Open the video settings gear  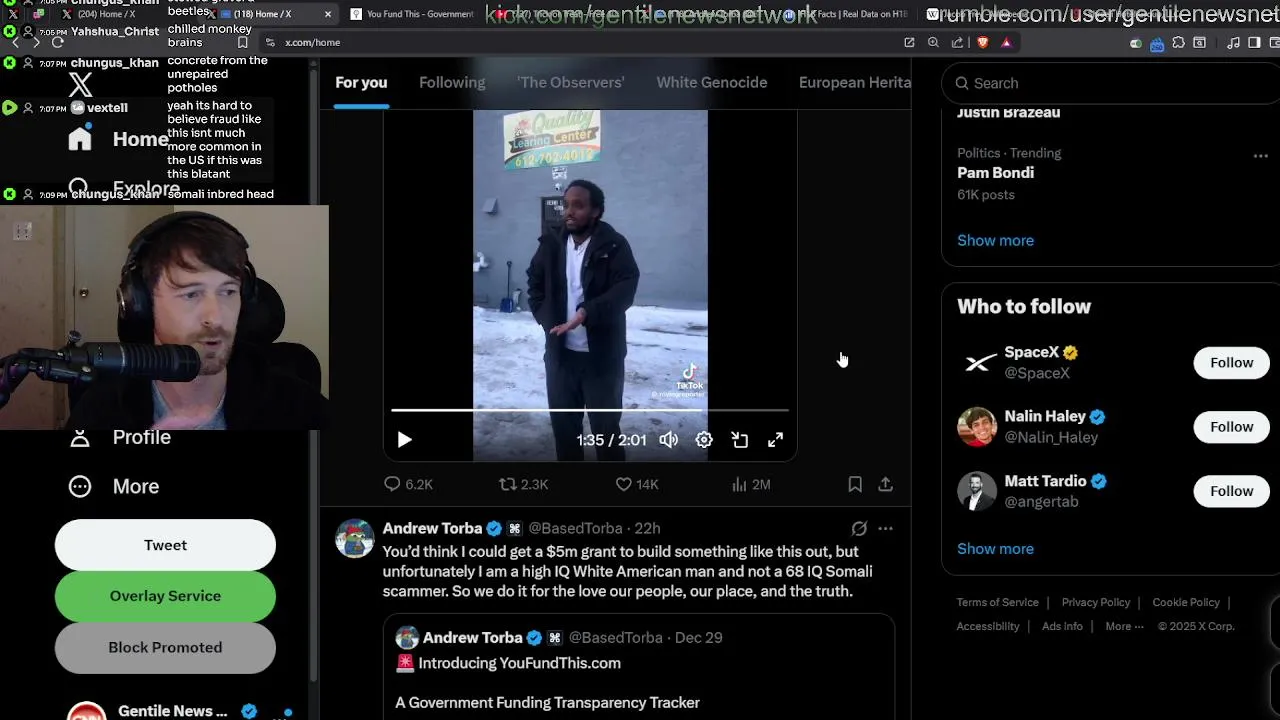coord(704,440)
